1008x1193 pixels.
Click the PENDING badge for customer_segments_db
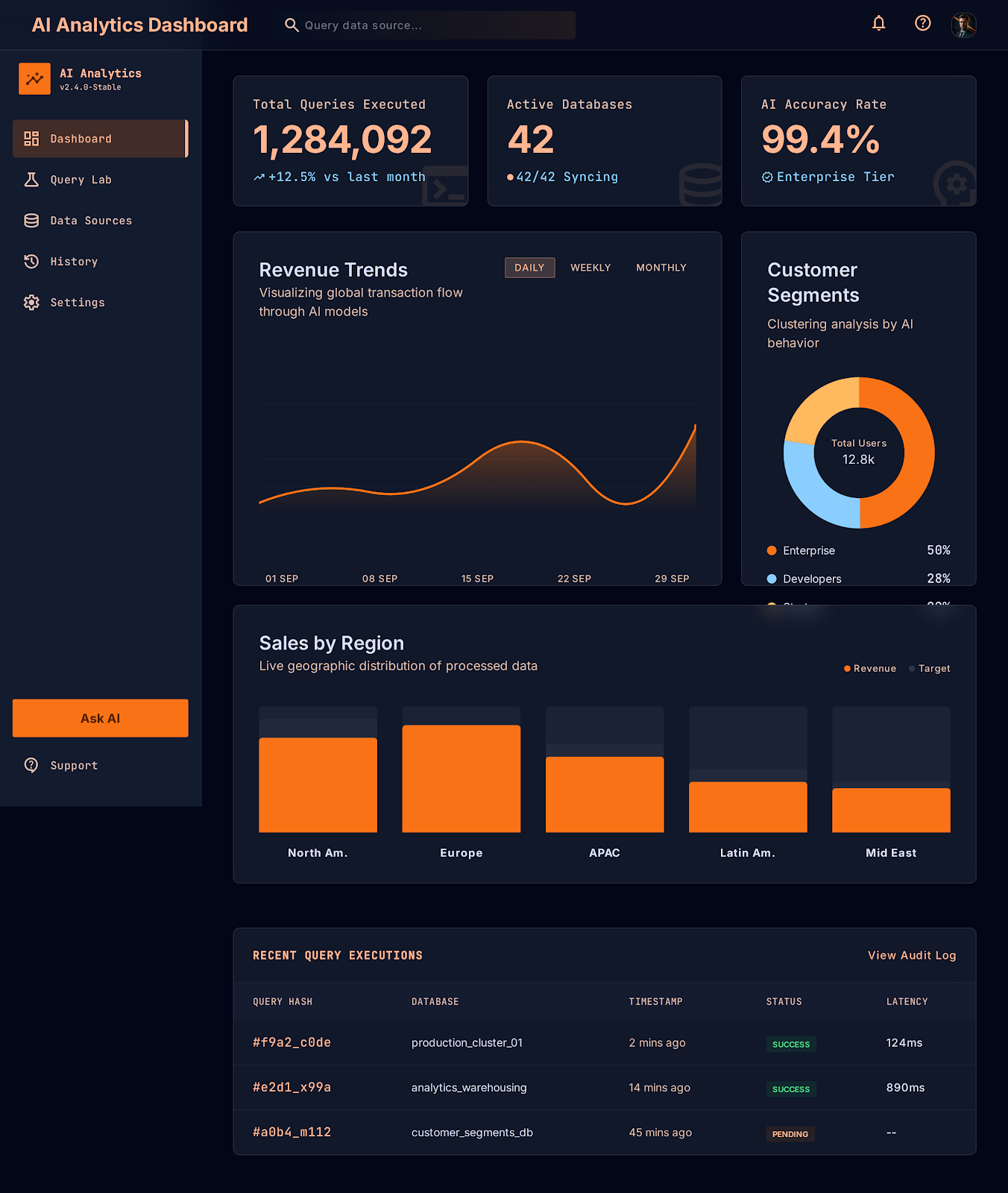(x=790, y=1134)
